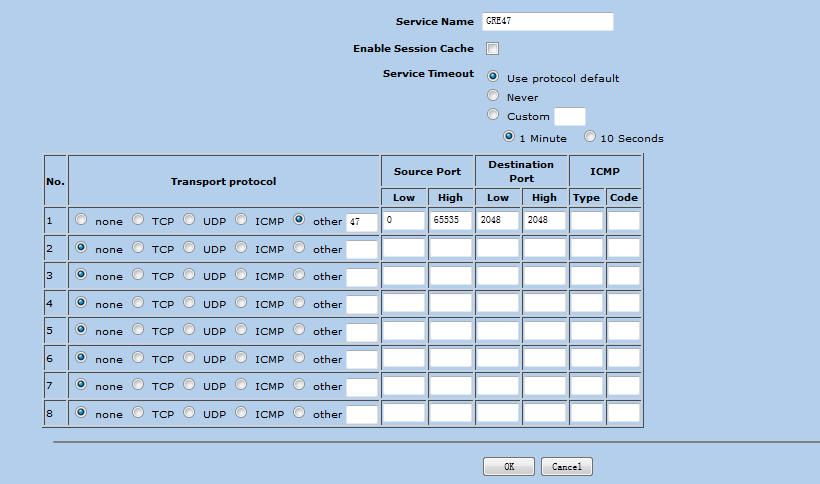
Task: Choose the Custom timeout radio button
Action: (493, 114)
